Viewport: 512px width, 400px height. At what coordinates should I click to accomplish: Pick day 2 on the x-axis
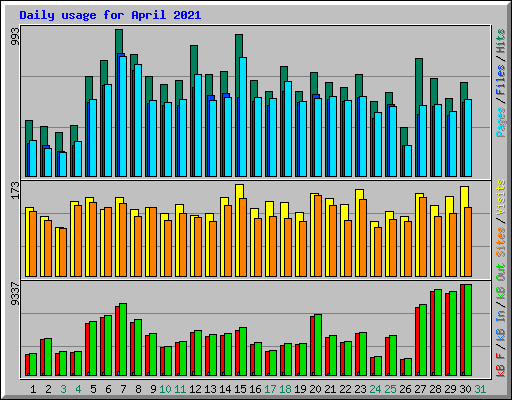pyautogui.click(x=48, y=389)
